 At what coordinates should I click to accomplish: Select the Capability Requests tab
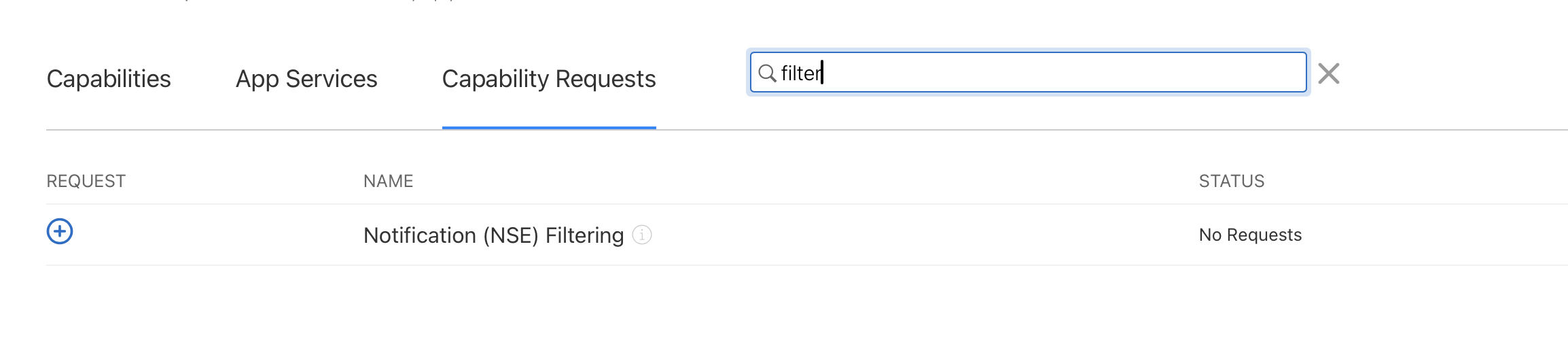(549, 79)
